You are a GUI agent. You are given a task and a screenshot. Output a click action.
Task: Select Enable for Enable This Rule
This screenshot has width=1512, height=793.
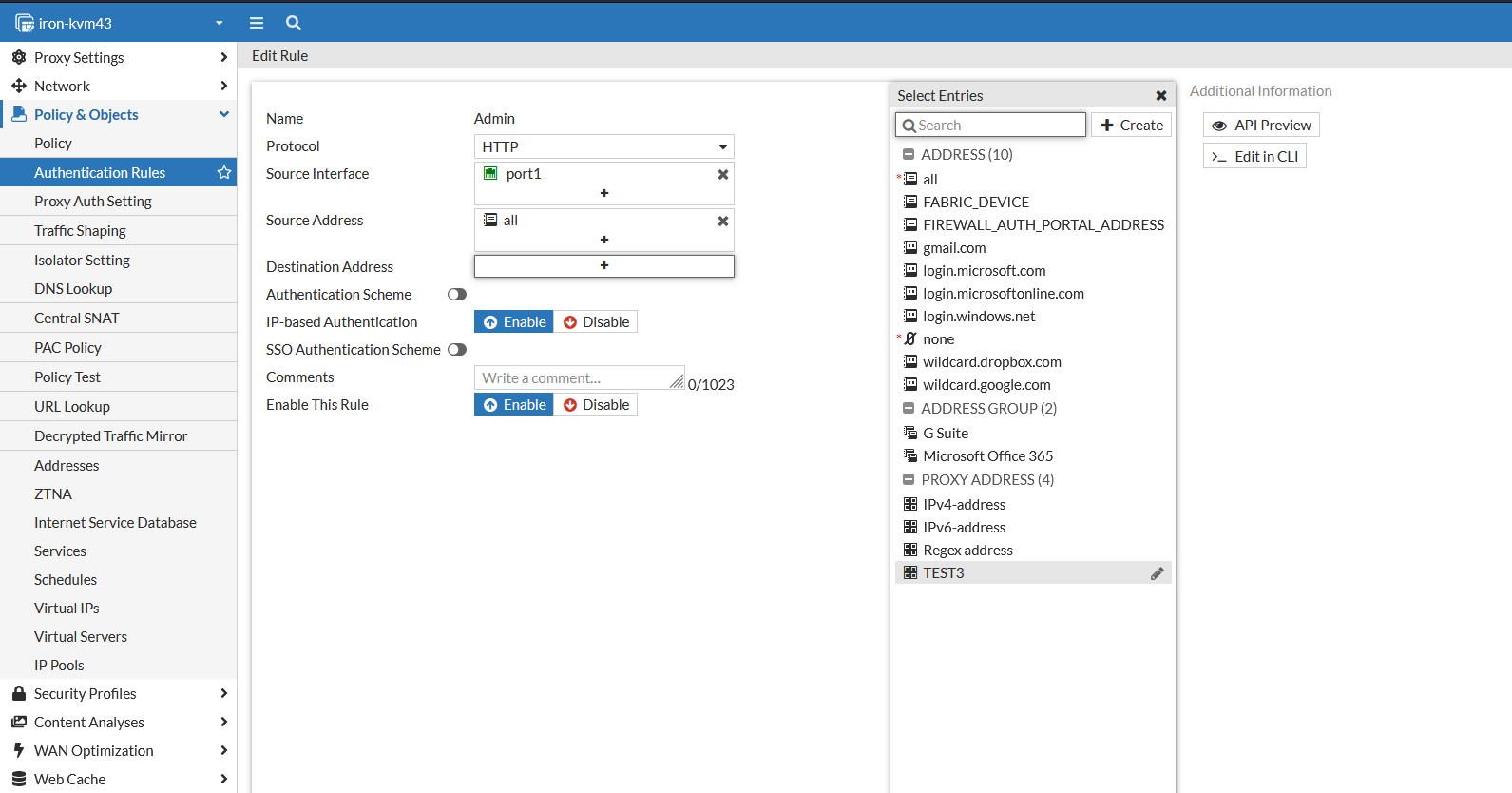(514, 405)
